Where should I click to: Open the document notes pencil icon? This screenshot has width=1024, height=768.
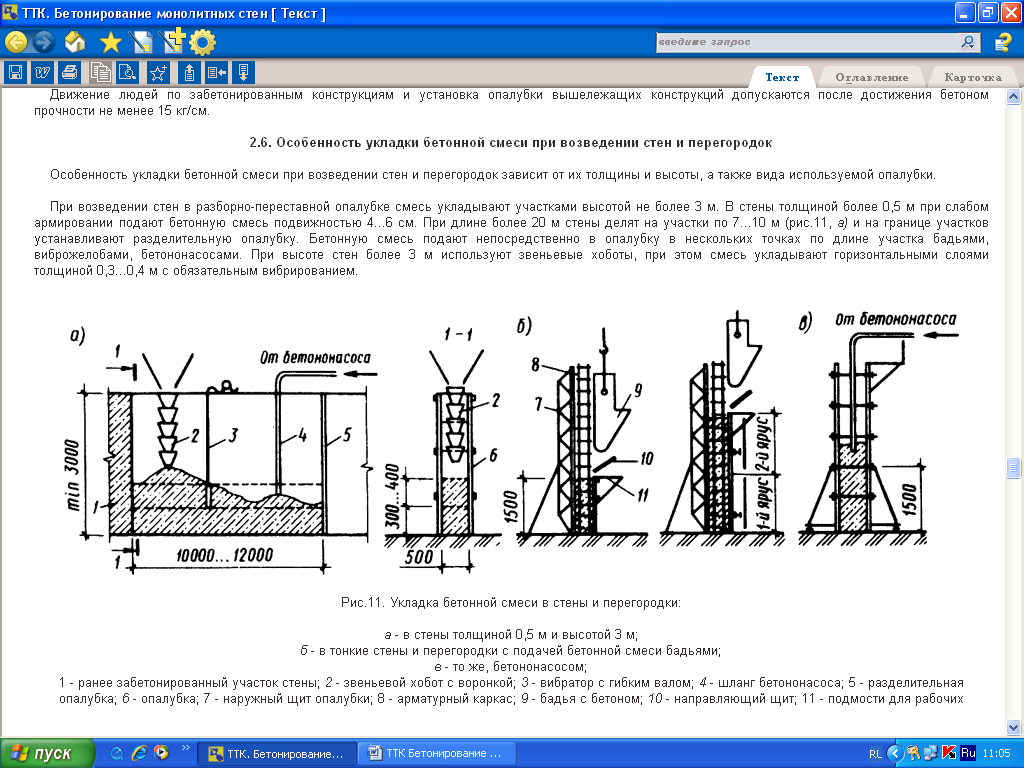coord(141,42)
